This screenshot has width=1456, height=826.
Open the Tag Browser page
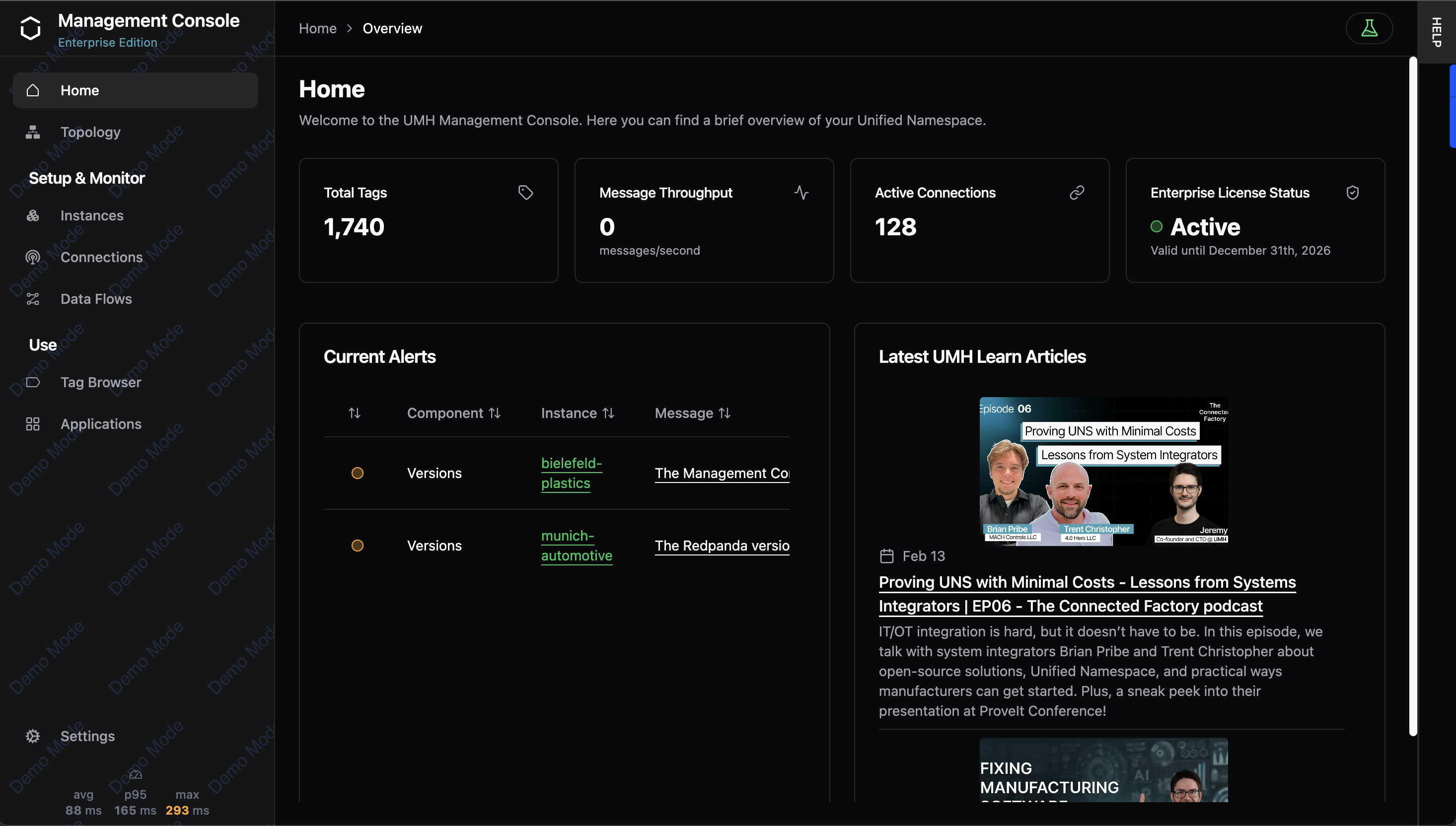click(x=100, y=382)
